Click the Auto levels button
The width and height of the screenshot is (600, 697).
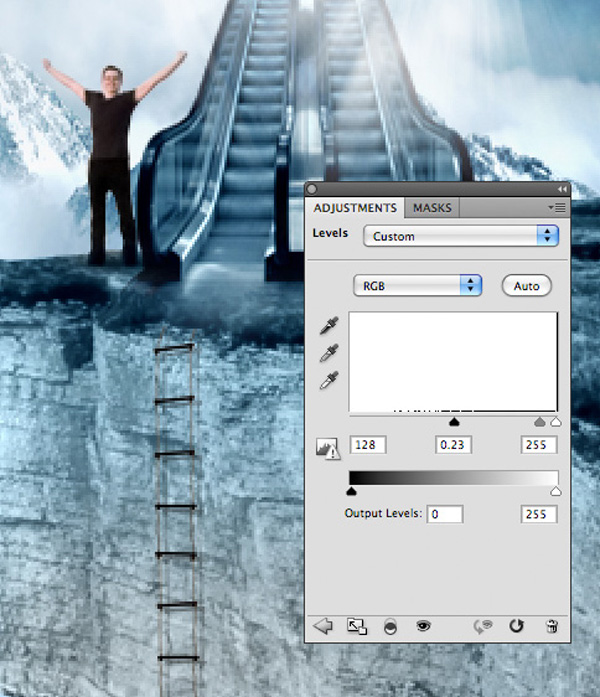coord(527,286)
